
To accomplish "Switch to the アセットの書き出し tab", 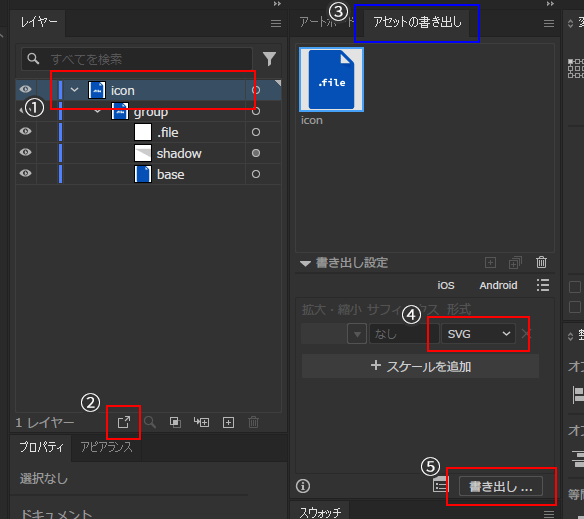I will coord(417,22).
